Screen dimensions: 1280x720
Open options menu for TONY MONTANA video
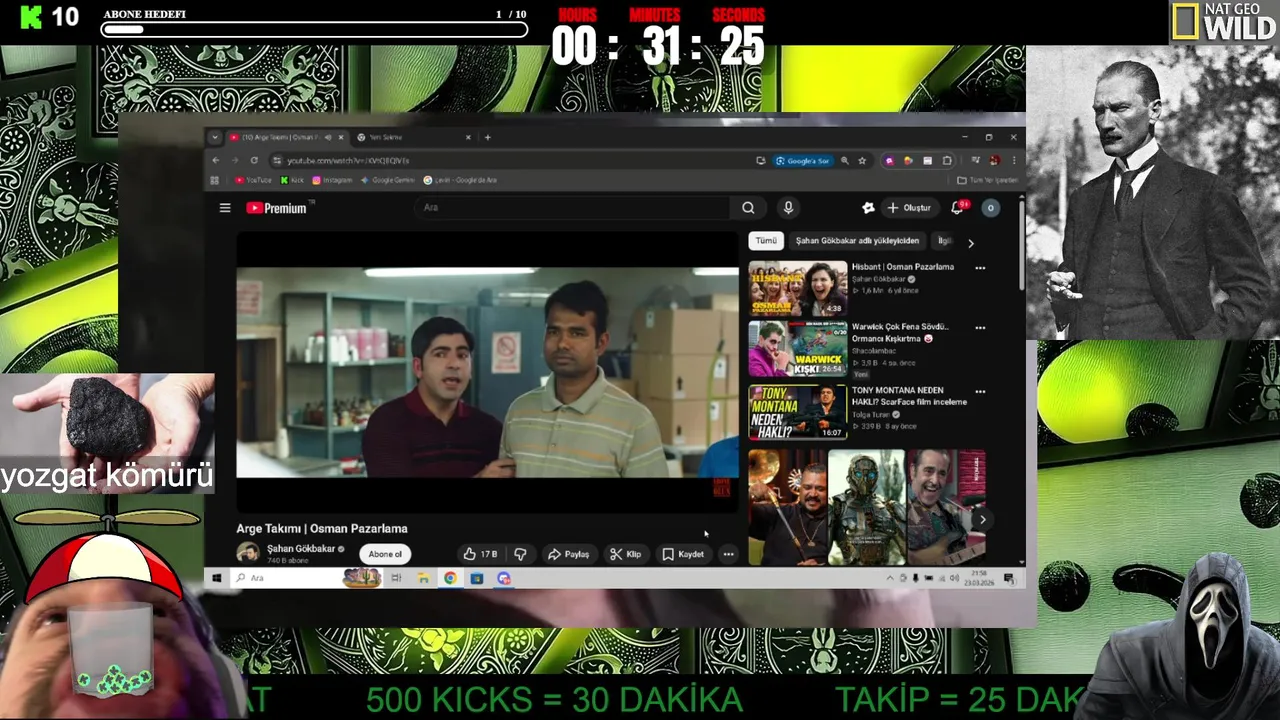980,392
